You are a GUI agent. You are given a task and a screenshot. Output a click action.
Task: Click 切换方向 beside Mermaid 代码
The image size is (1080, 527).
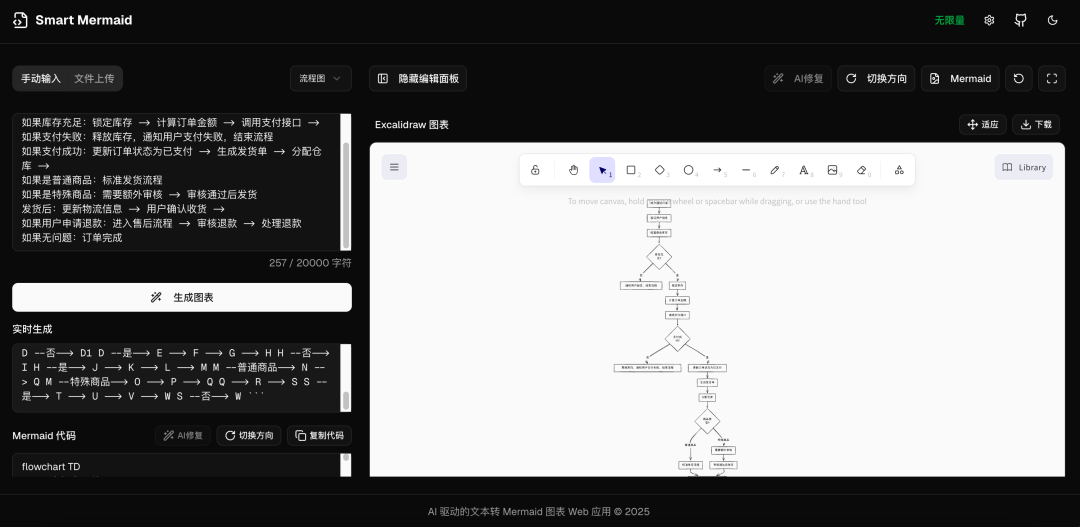(249, 435)
